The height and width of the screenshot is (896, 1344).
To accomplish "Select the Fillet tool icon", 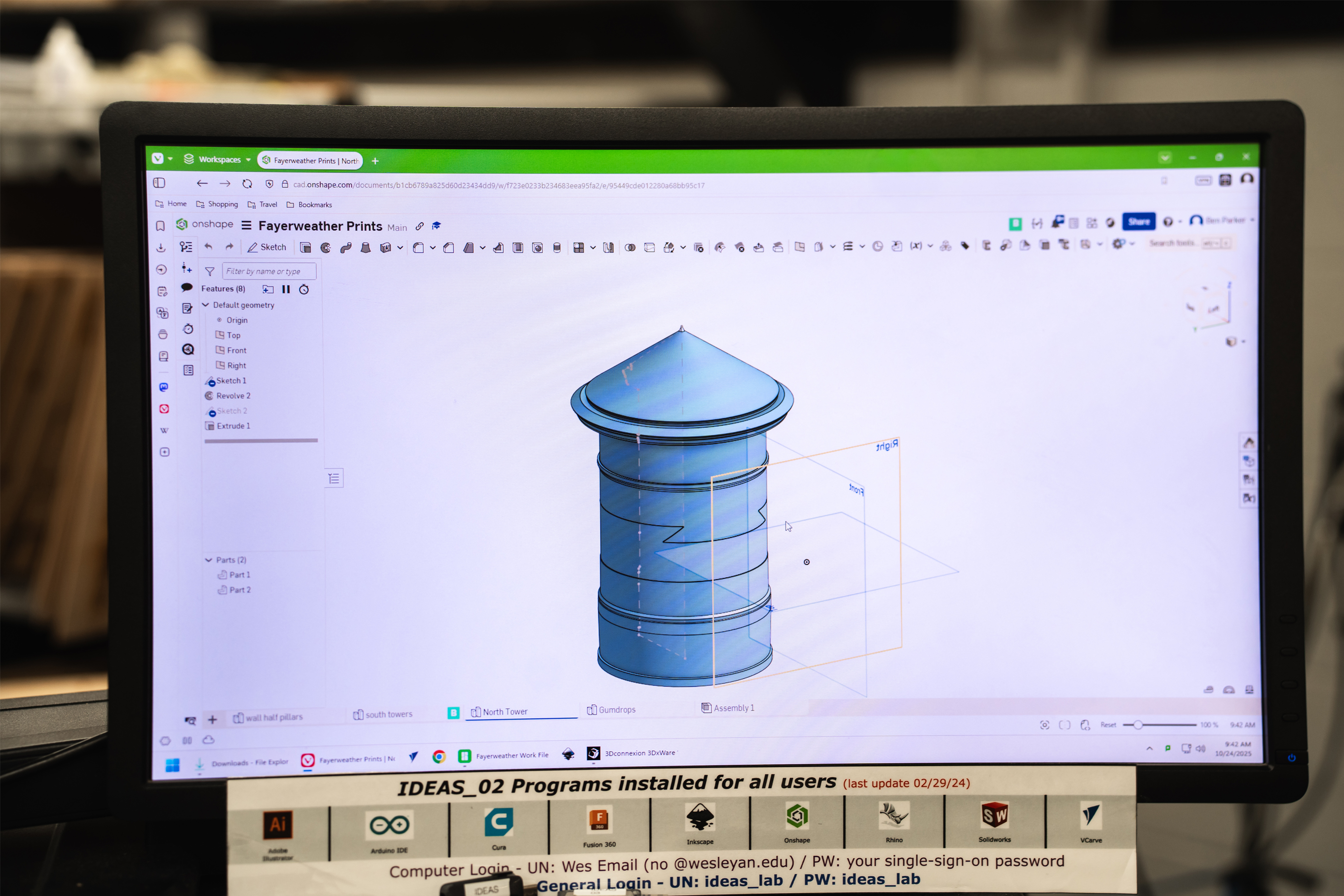I will tap(418, 248).
